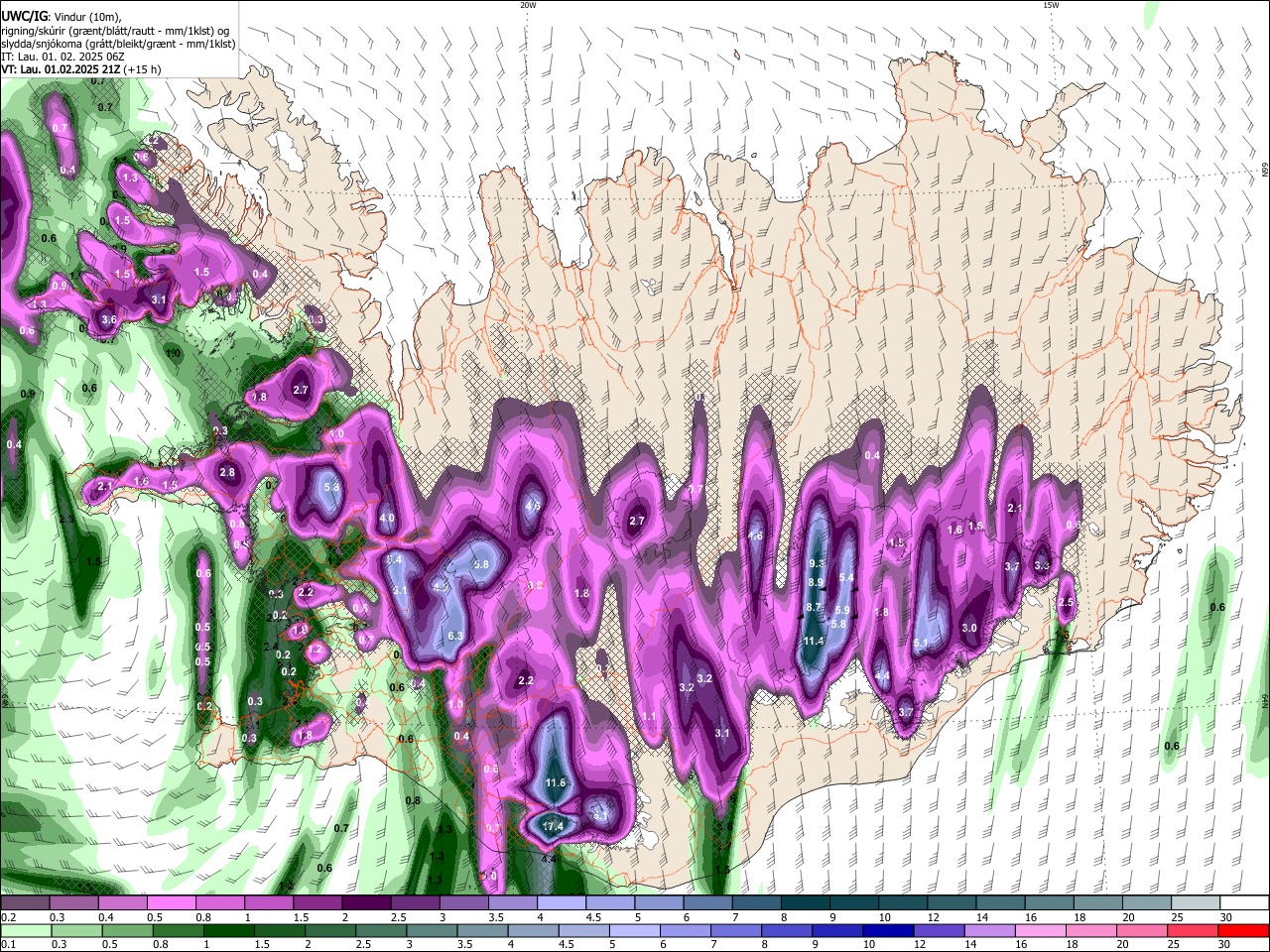Viewport: 1270px width, 952px height.
Task: Select purple scale white swatch between 25 and 30
Action: 1197,903
